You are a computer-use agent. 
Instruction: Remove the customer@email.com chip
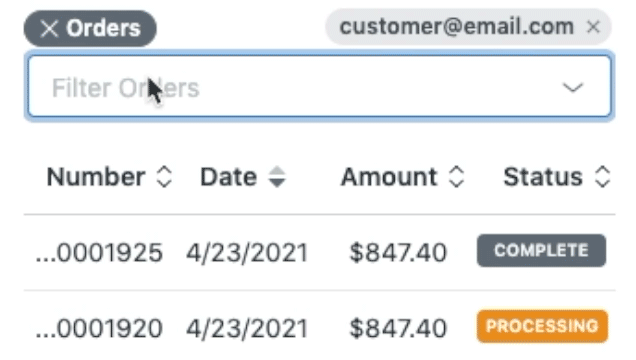593,27
